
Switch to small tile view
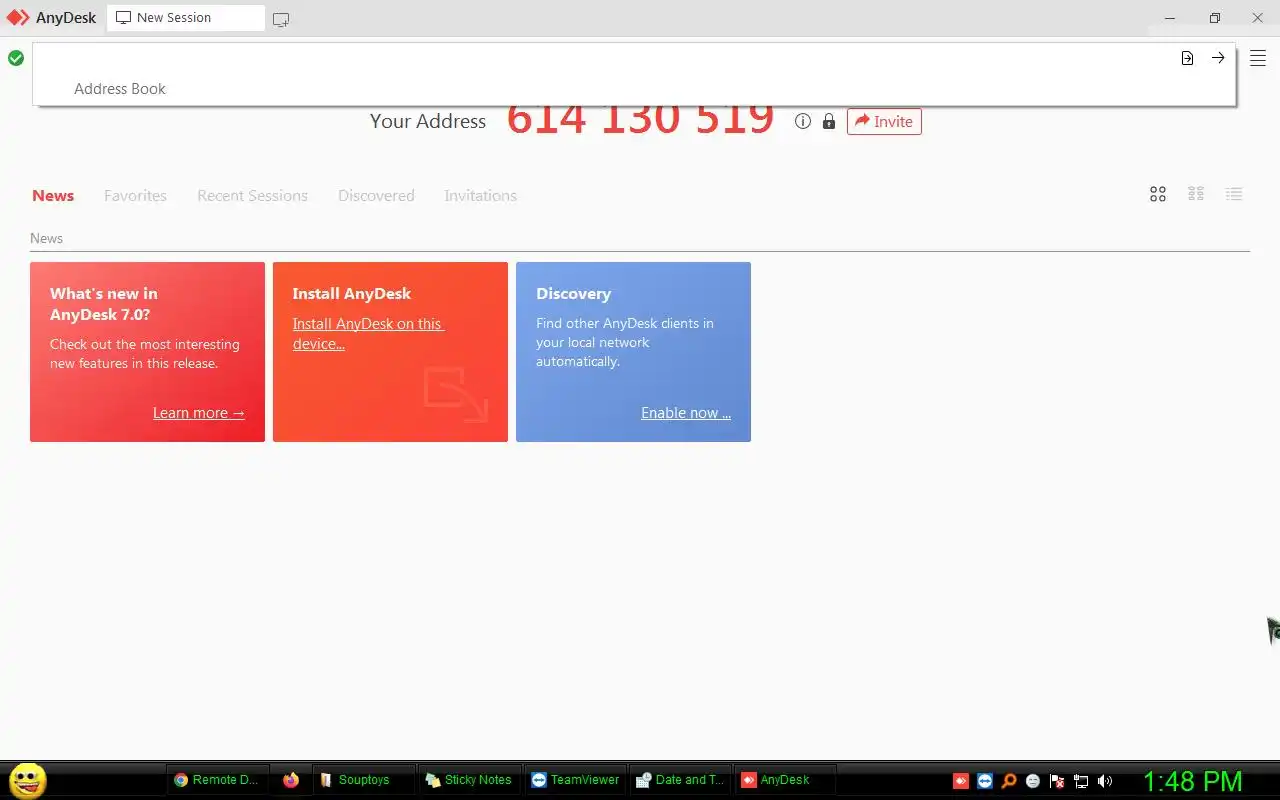pos(1196,194)
